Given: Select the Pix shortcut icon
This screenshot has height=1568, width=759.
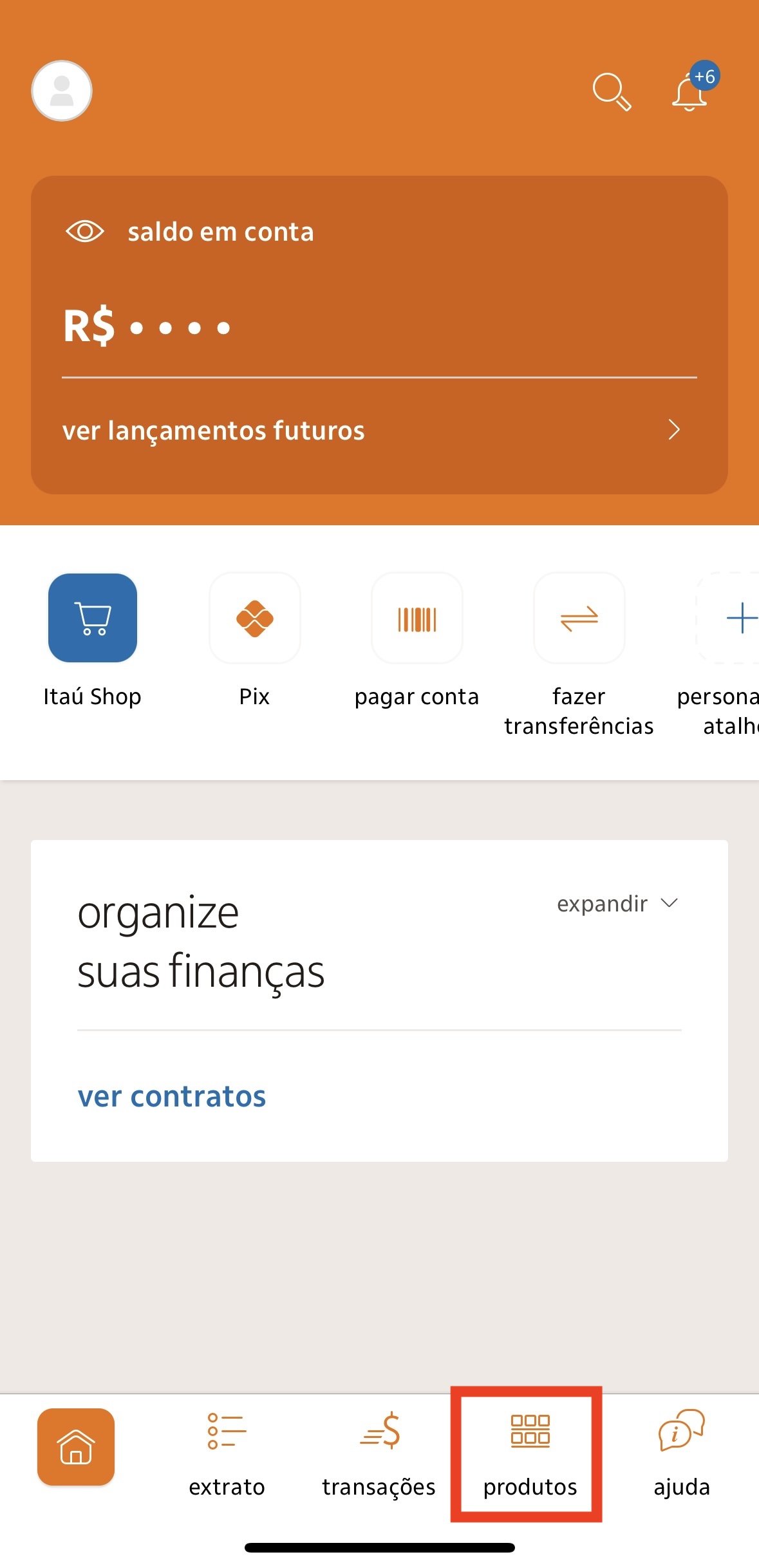Looking at the screenshot, I should [255, 618].
